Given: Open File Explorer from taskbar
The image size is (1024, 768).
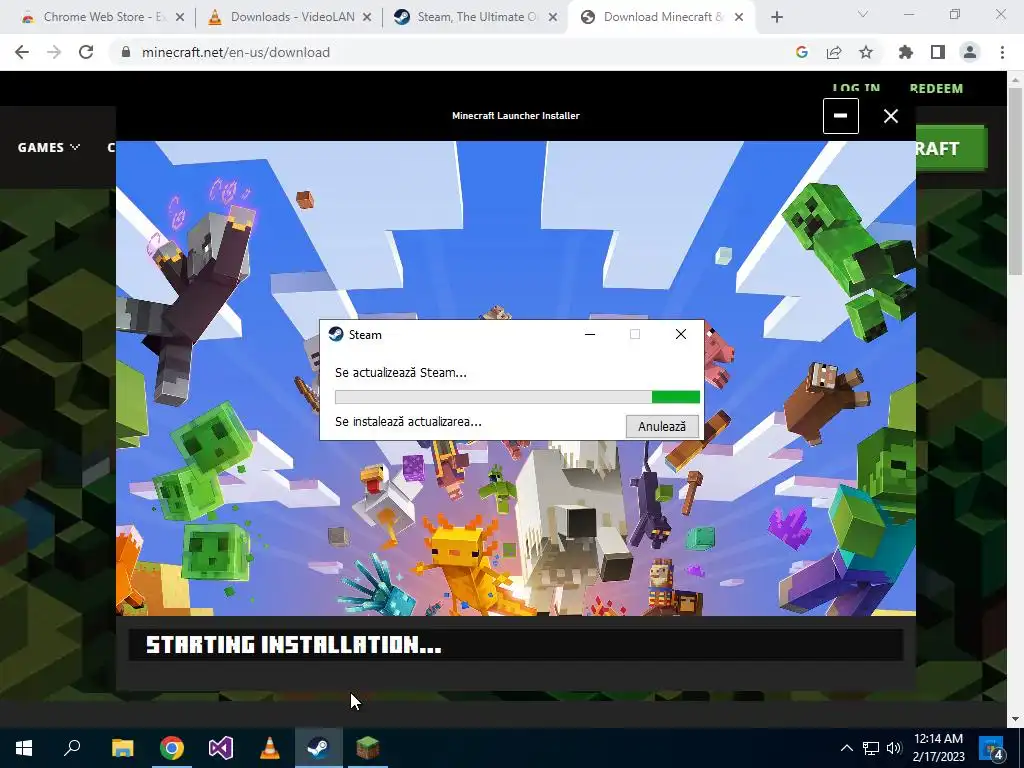Looking at the screenshot, I should coord(122,748).
